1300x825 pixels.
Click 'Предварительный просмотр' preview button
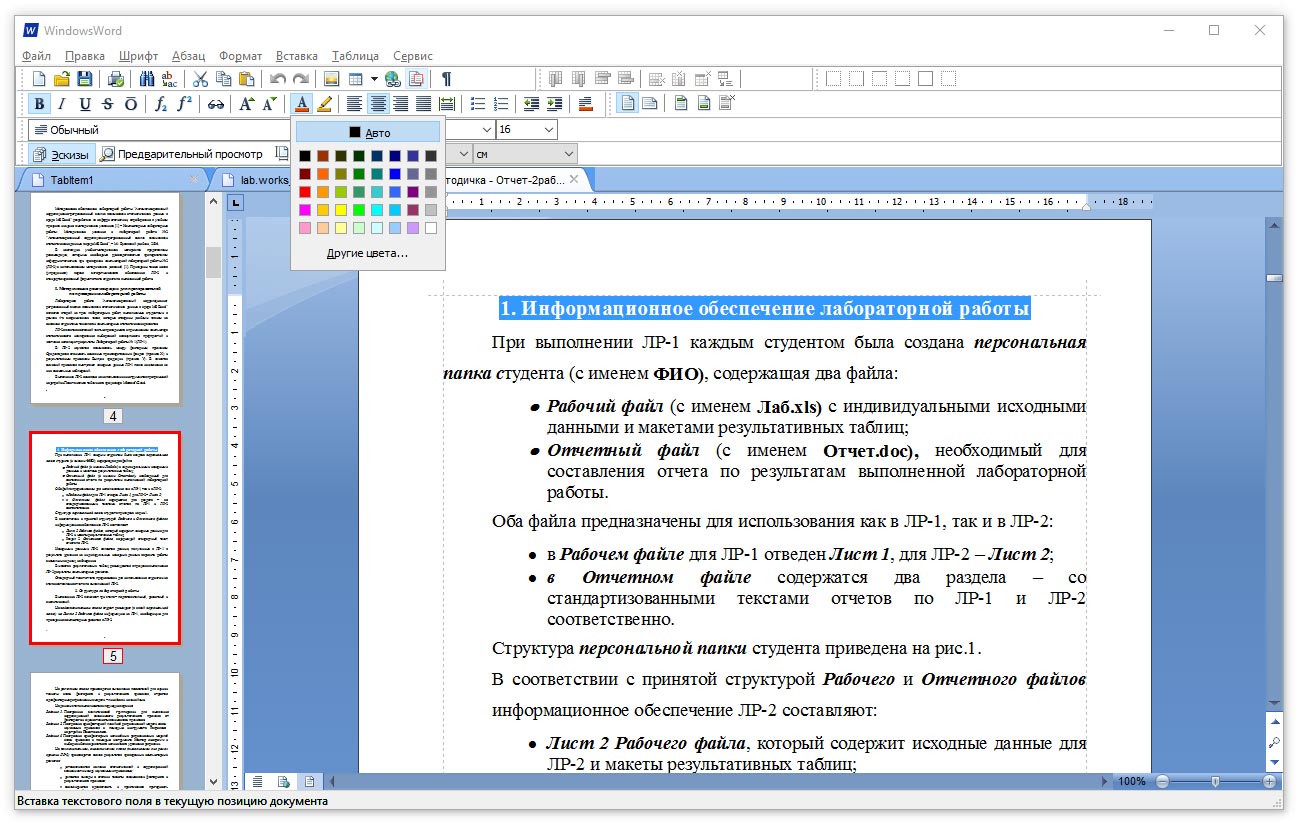tap(181, 154)
